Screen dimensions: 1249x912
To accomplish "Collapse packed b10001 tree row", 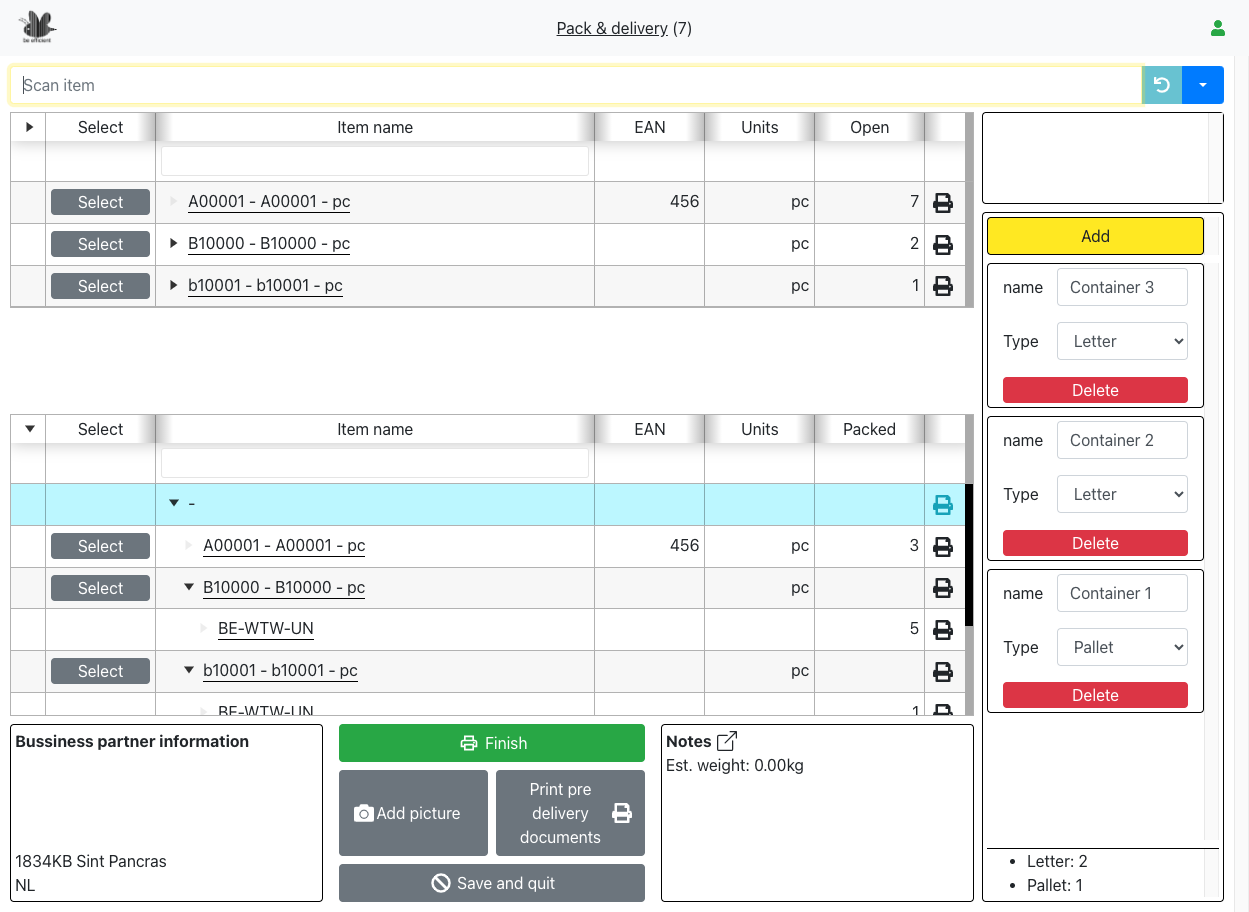I will coord(189,671).
